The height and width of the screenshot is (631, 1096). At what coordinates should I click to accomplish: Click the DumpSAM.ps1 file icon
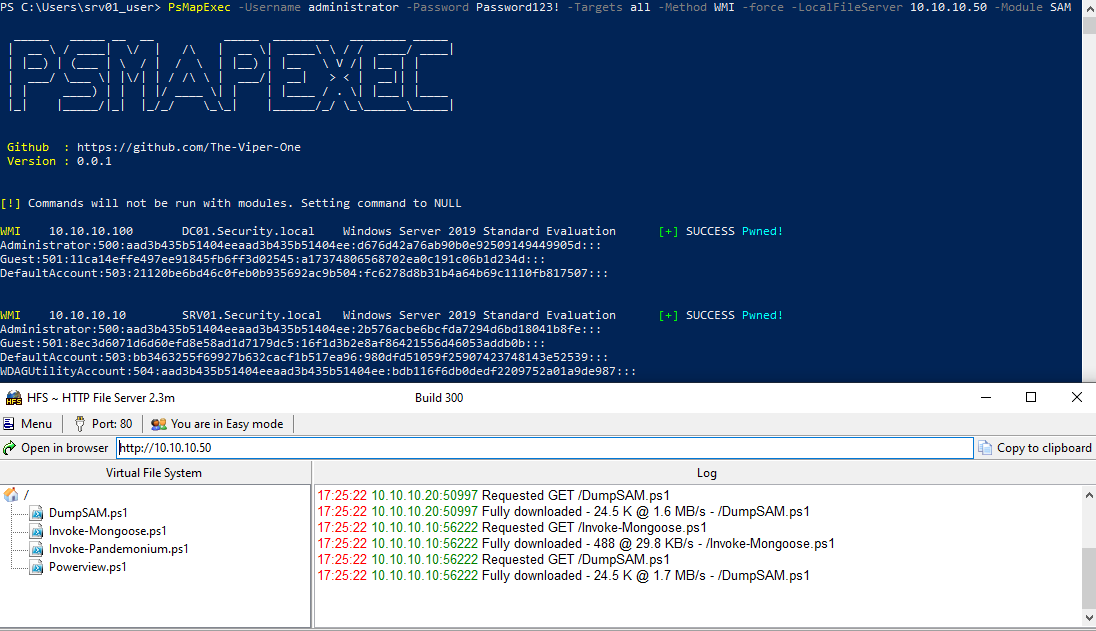coord(37,513)
